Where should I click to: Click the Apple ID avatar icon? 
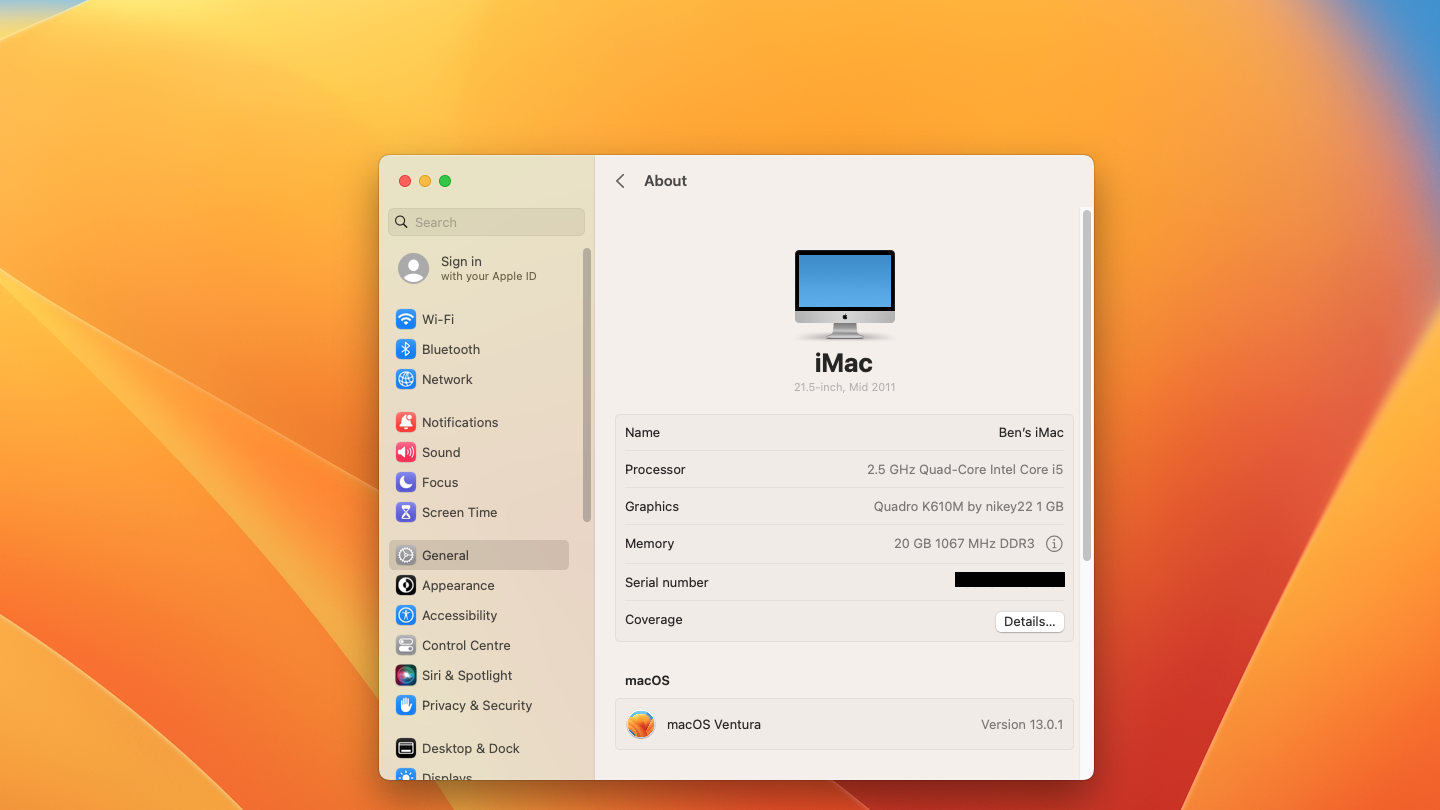pyautogui.click(x=413, y=268)
